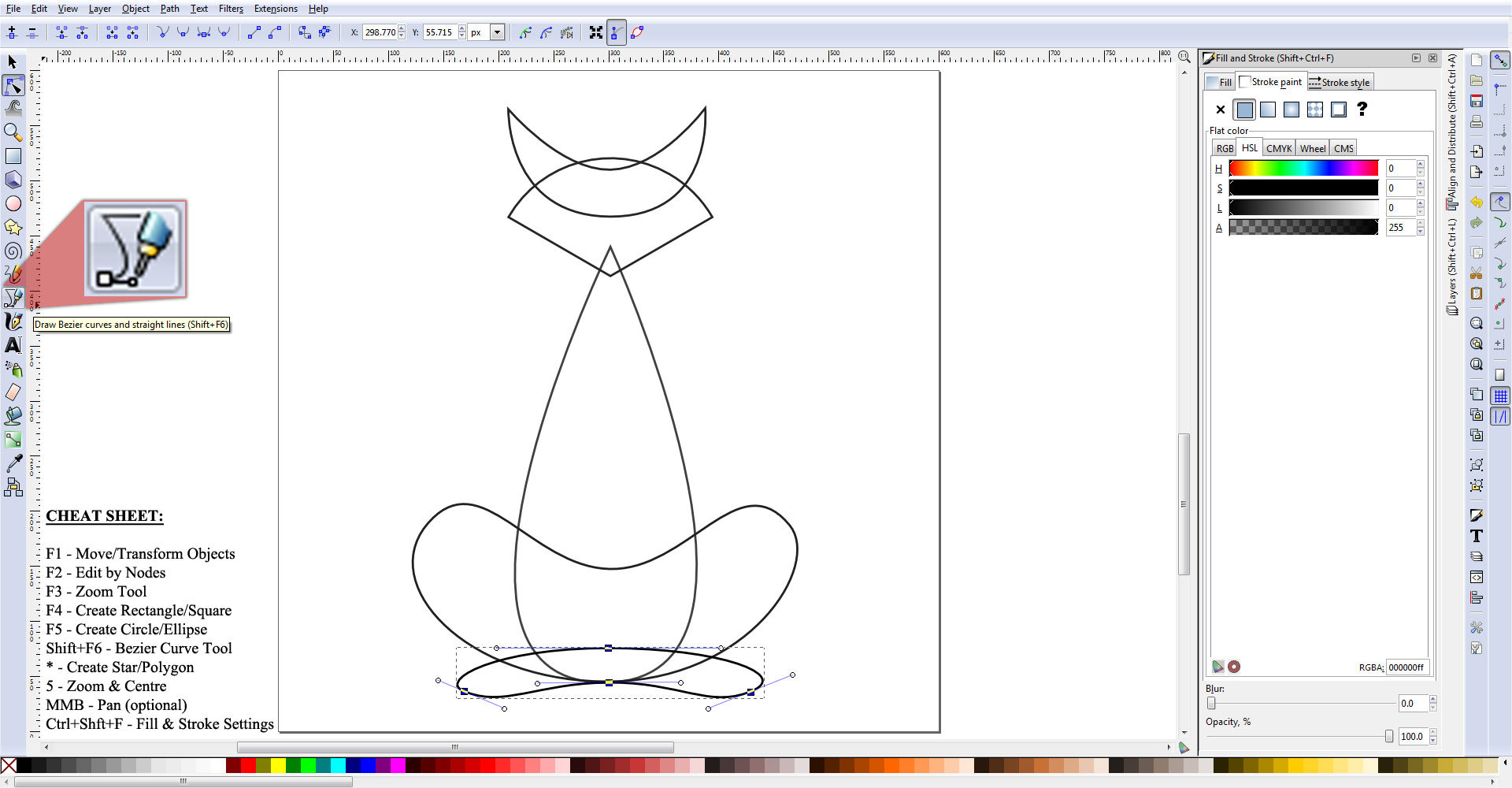Make selected nodes smooth

(183, 32)
